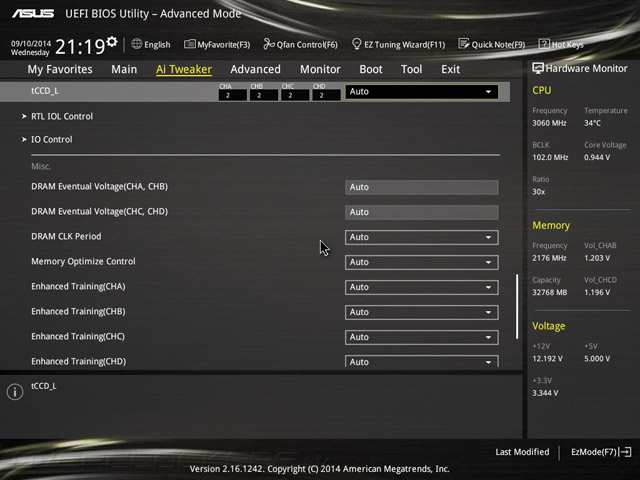Select the DRAM CLK Period label
This screenshot has height=480, width=640.
coord(66,237)
